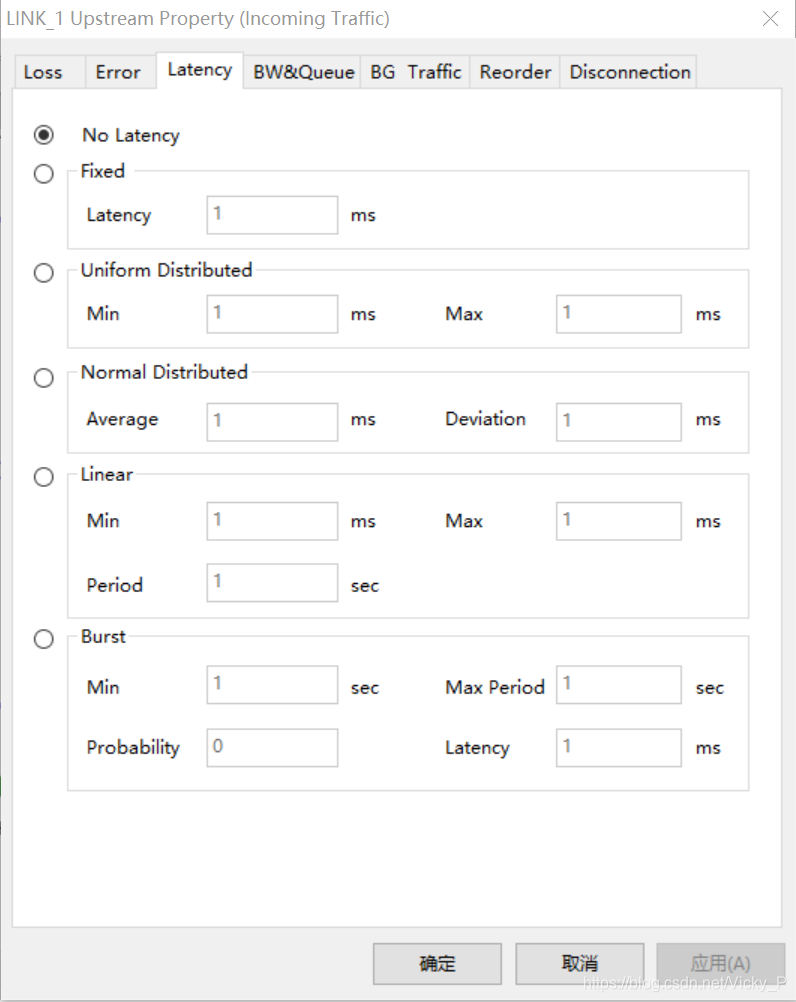Click the Uniform Distributed Min field
Image resolution: width=796 pixels, height=1002 pixels.
272,314
